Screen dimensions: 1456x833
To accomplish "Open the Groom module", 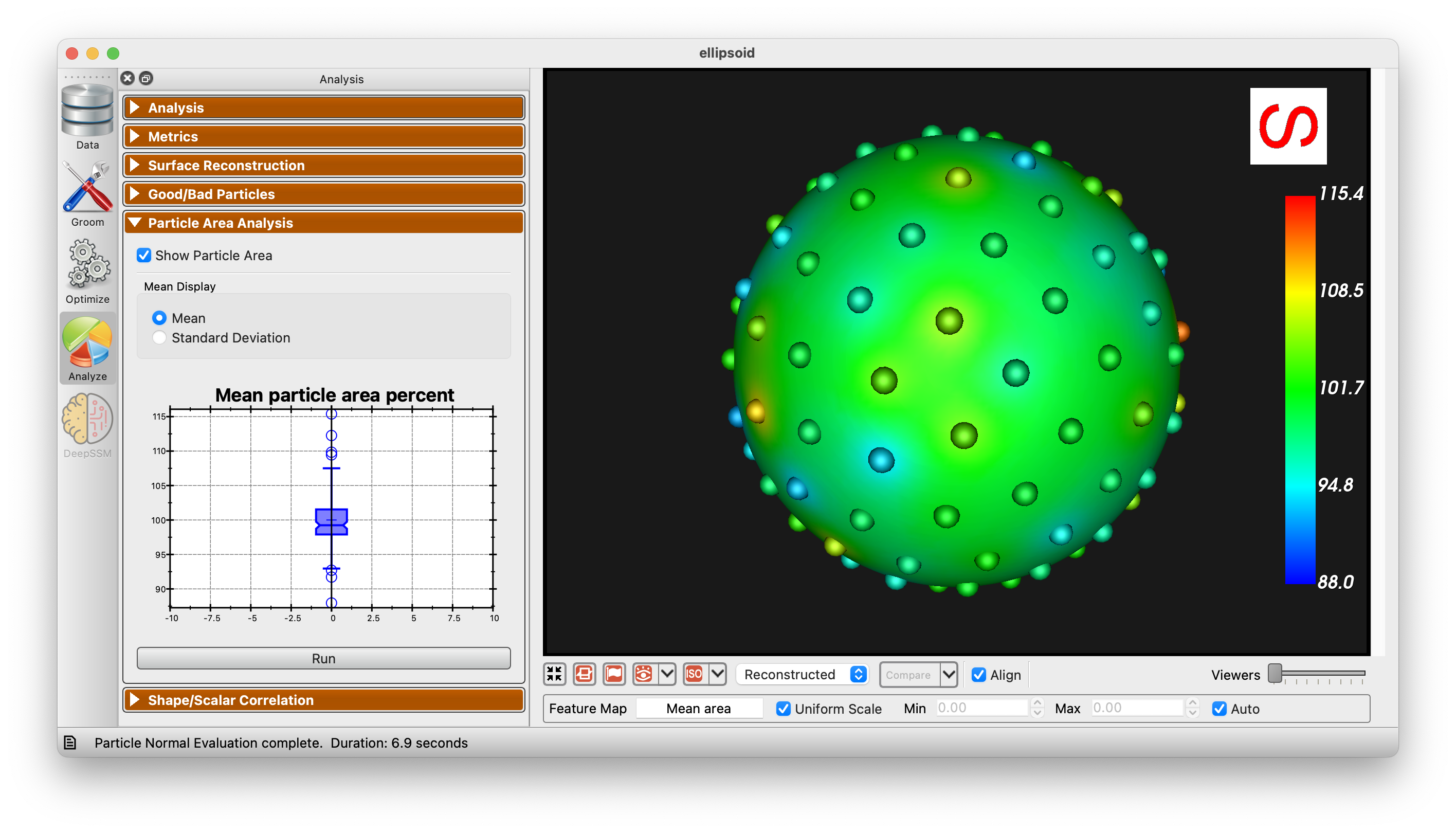I will [87, 194].
